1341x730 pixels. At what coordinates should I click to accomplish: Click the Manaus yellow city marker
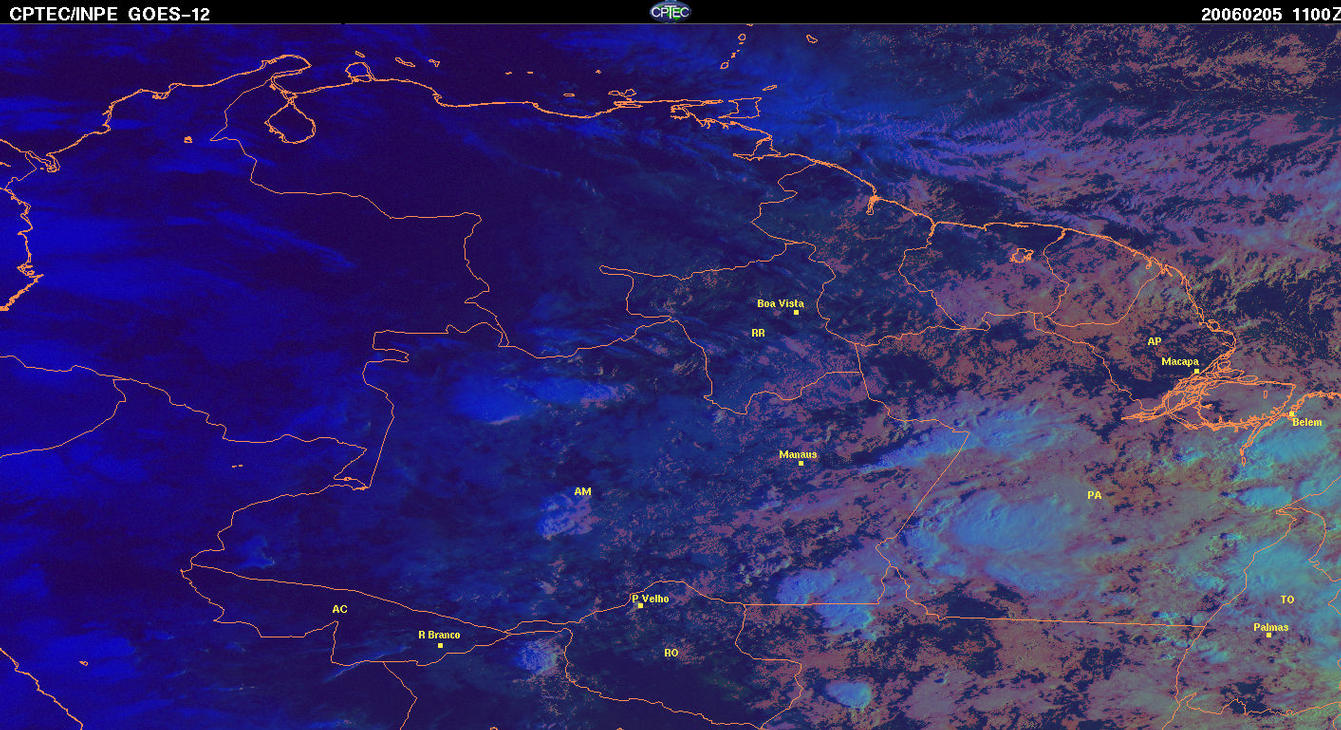pos(800,464)
